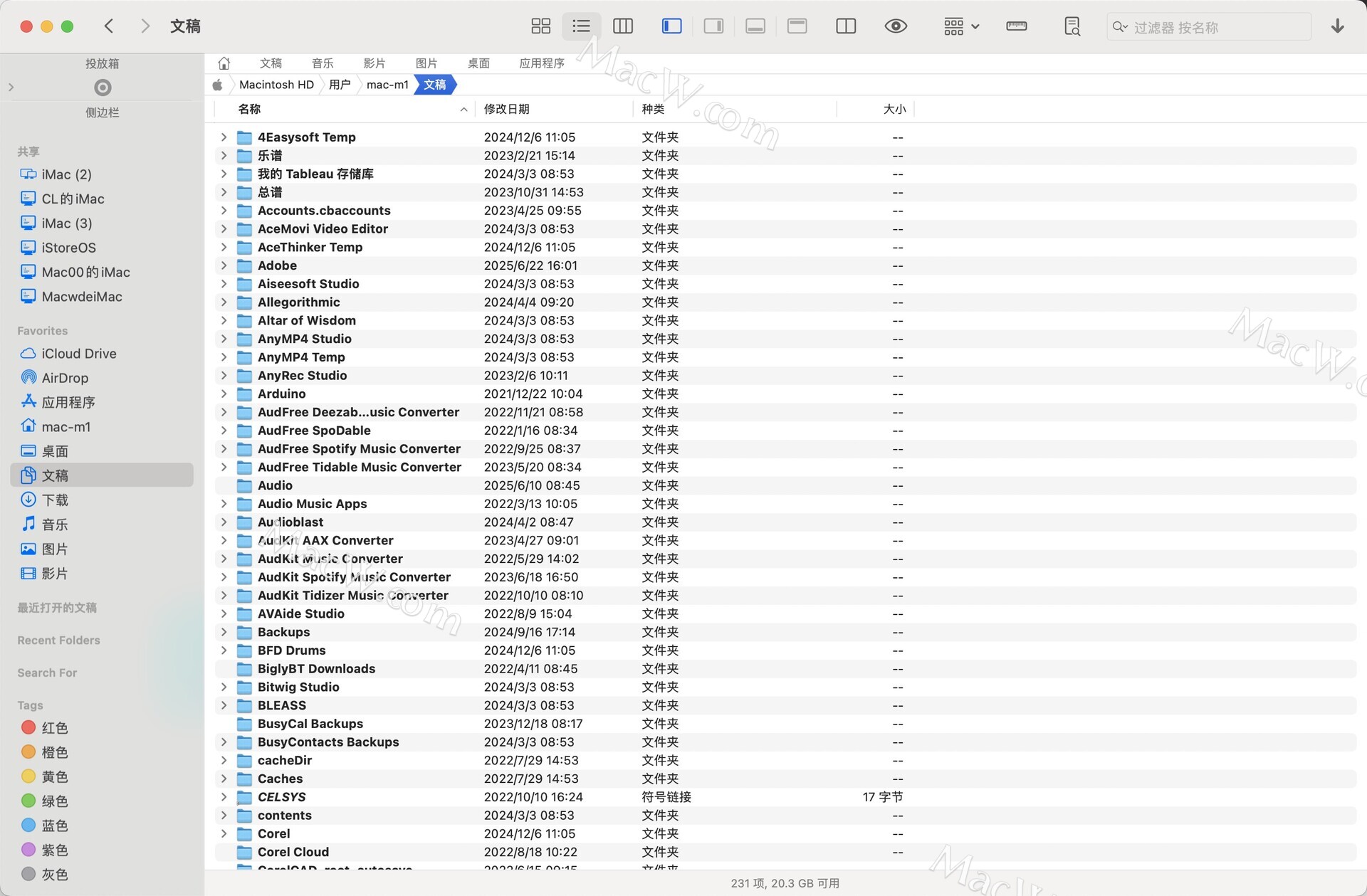The width and height of the screenshot is (1367, 896).
Task: Select the 红色 tag
Action: [54, 727]
